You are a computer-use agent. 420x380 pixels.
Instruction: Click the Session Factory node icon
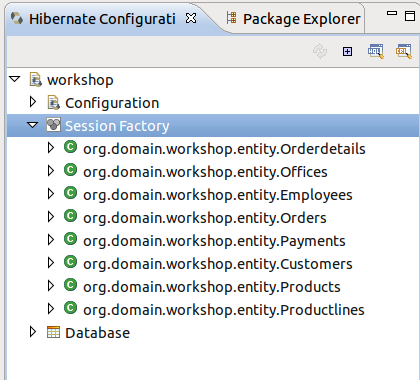[53, 125]
